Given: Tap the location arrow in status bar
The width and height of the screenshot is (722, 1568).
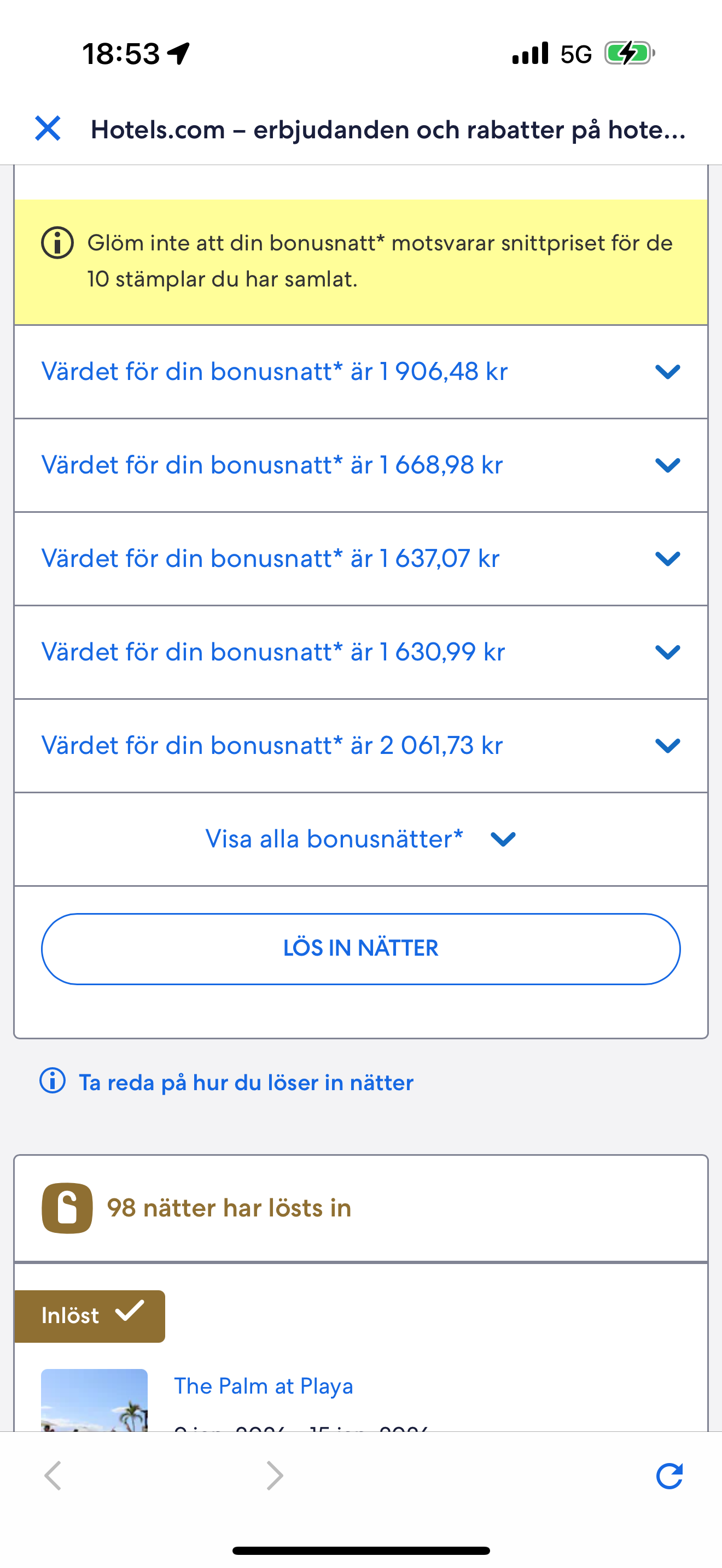Looking at the screenshot, I should pyautogui.click(x=179, y=54).
